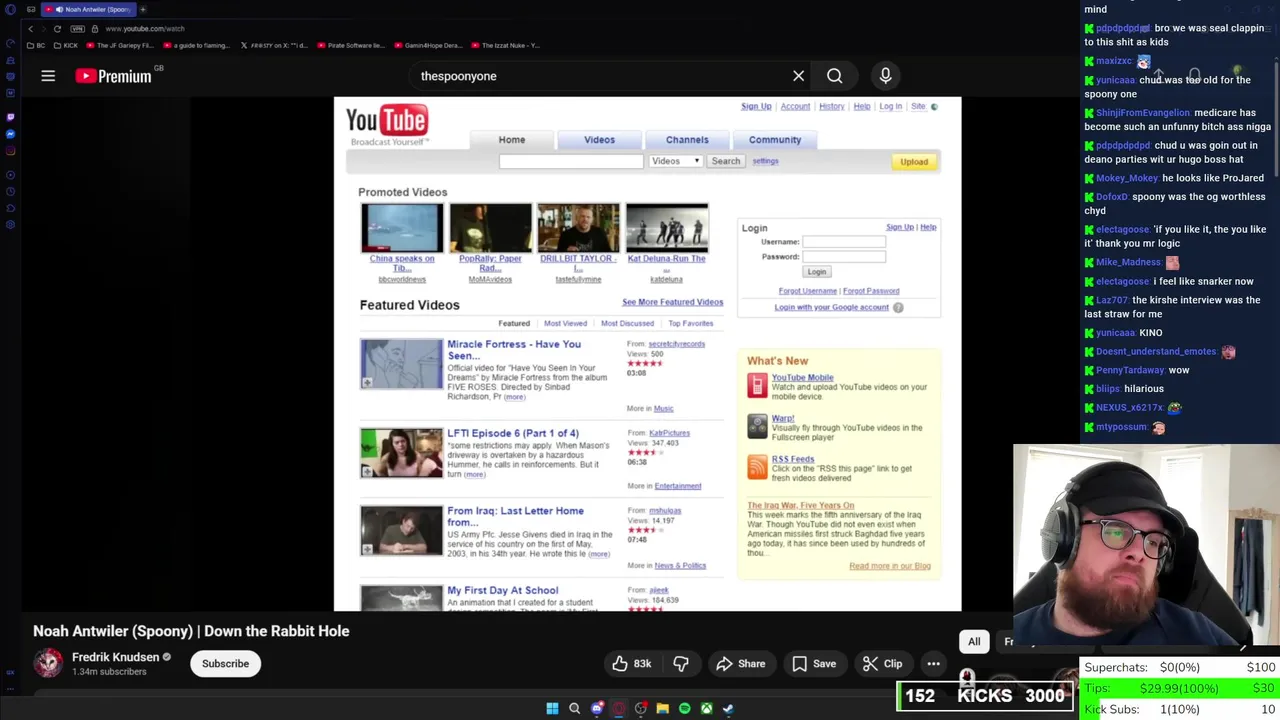Image resolution: width=1280 pixels, height=720 pixels.
Task: Click the magnifier search button
Action: click(x=834, y=76)
